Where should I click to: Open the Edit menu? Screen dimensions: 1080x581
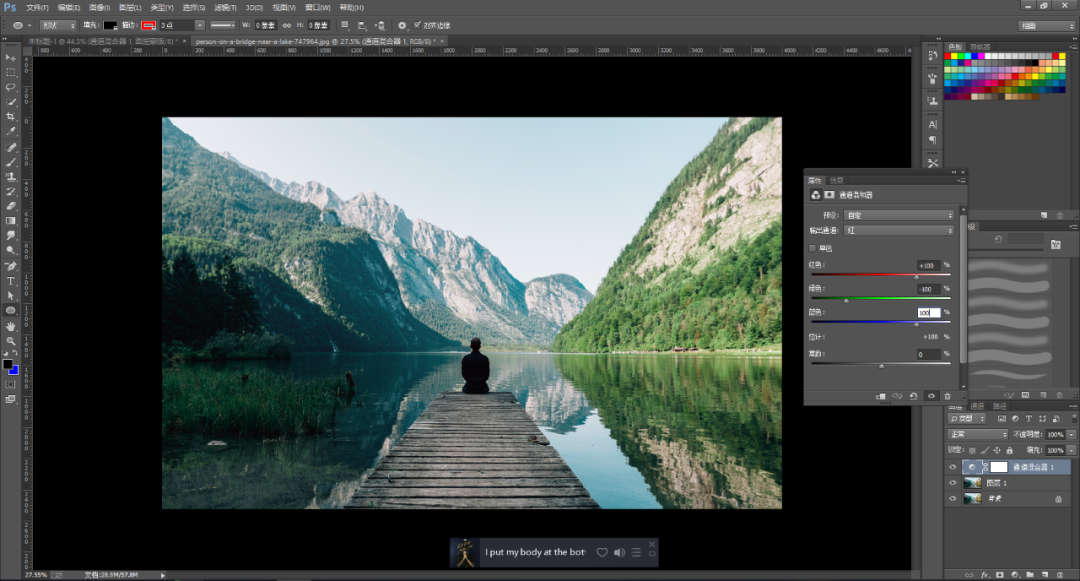click(x=69, y=8)
